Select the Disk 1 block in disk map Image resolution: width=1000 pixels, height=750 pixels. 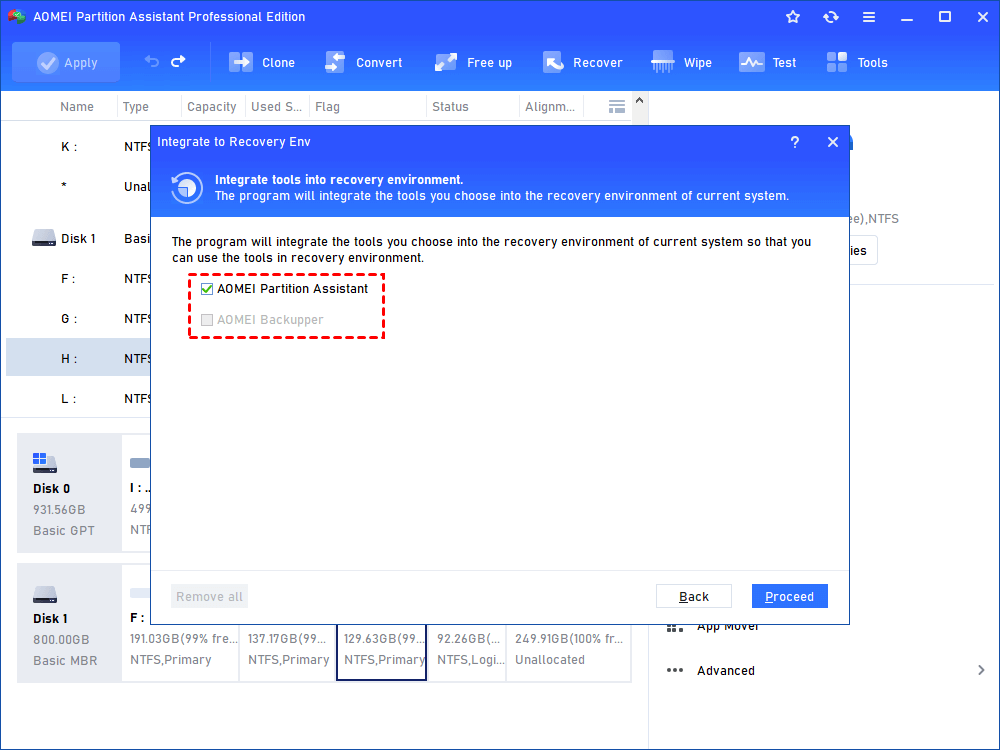(x=69, y=623)
